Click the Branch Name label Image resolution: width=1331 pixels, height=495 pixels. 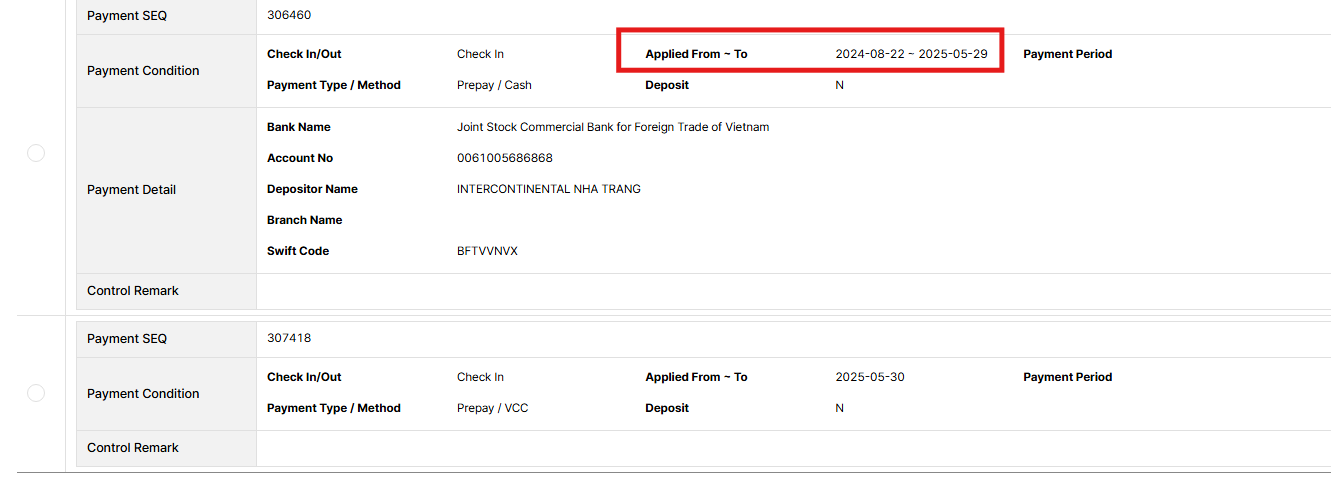304,220
